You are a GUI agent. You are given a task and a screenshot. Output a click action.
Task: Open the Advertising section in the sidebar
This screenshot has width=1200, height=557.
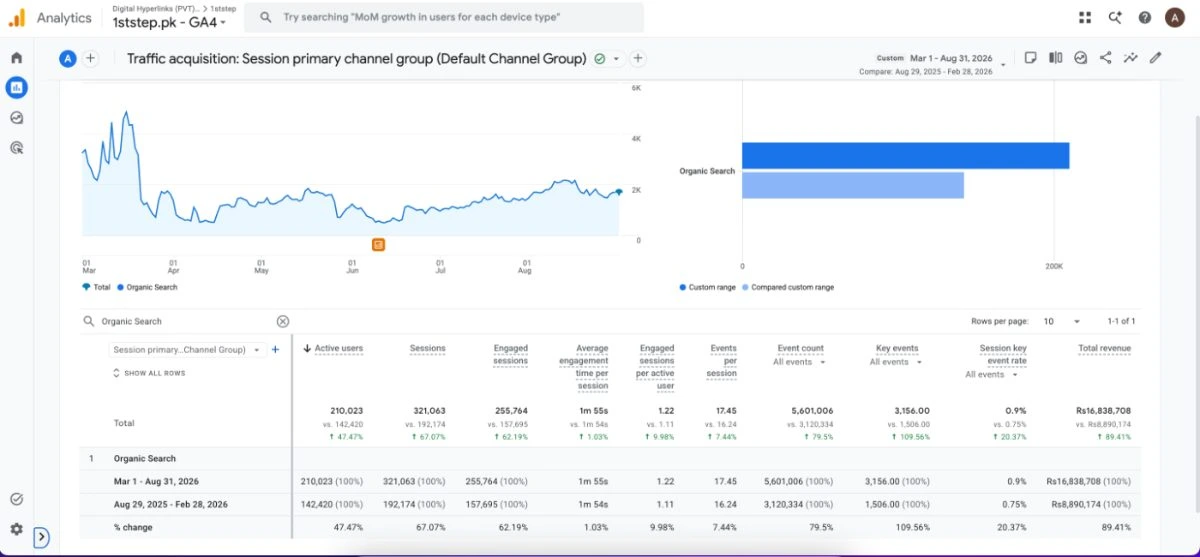point(16,148)
